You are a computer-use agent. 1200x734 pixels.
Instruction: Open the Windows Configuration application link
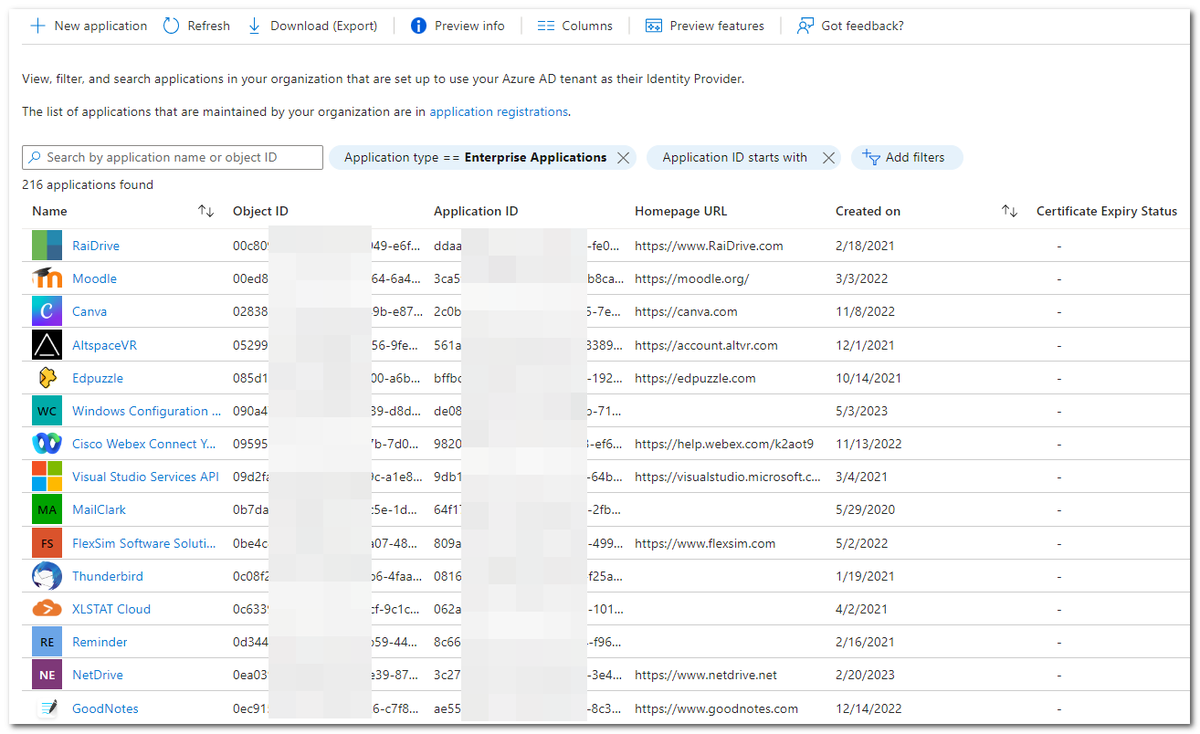tap(146, 411)
